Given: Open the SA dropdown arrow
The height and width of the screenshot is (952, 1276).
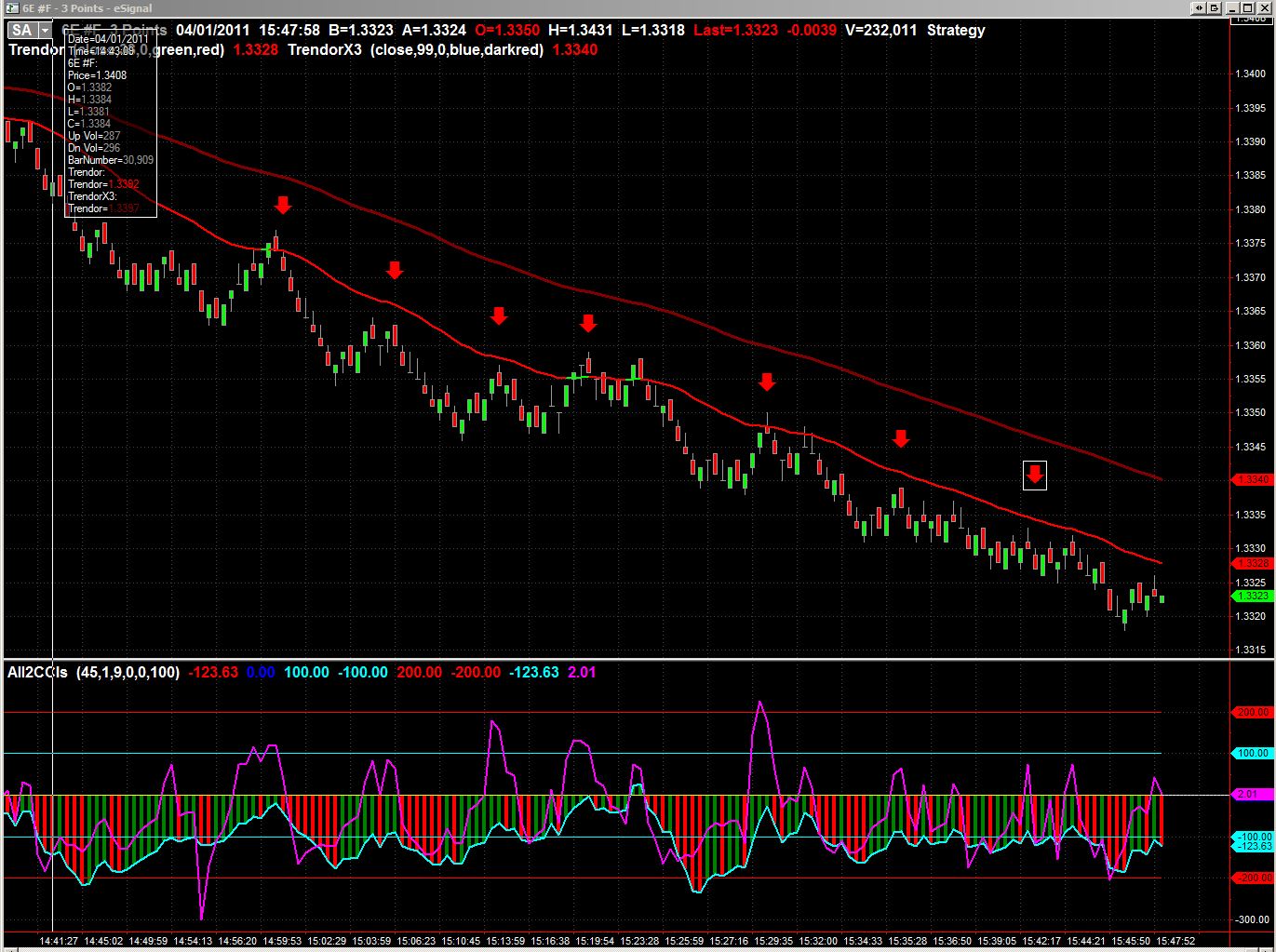Looking at the screenshot, I should (44, 31).
